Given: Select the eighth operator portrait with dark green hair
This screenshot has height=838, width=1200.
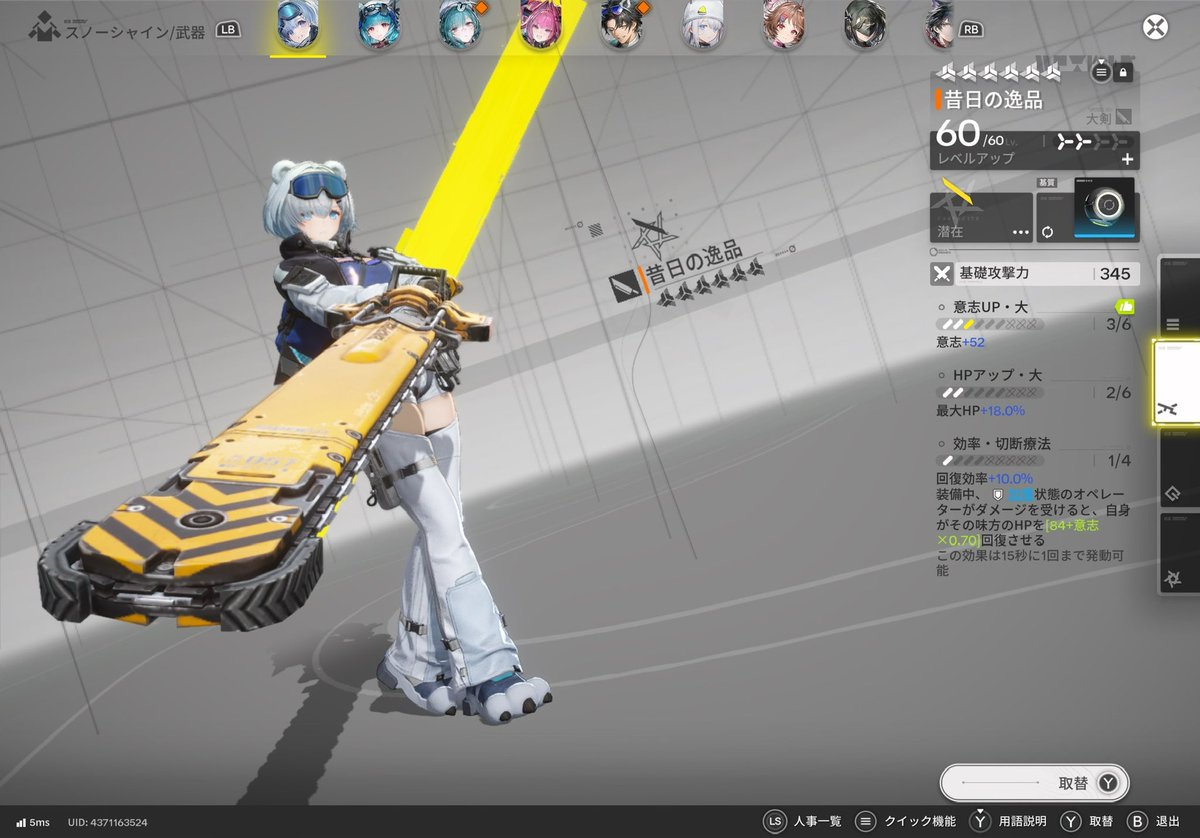Looking at the screenshot, I should coord(864,26).
